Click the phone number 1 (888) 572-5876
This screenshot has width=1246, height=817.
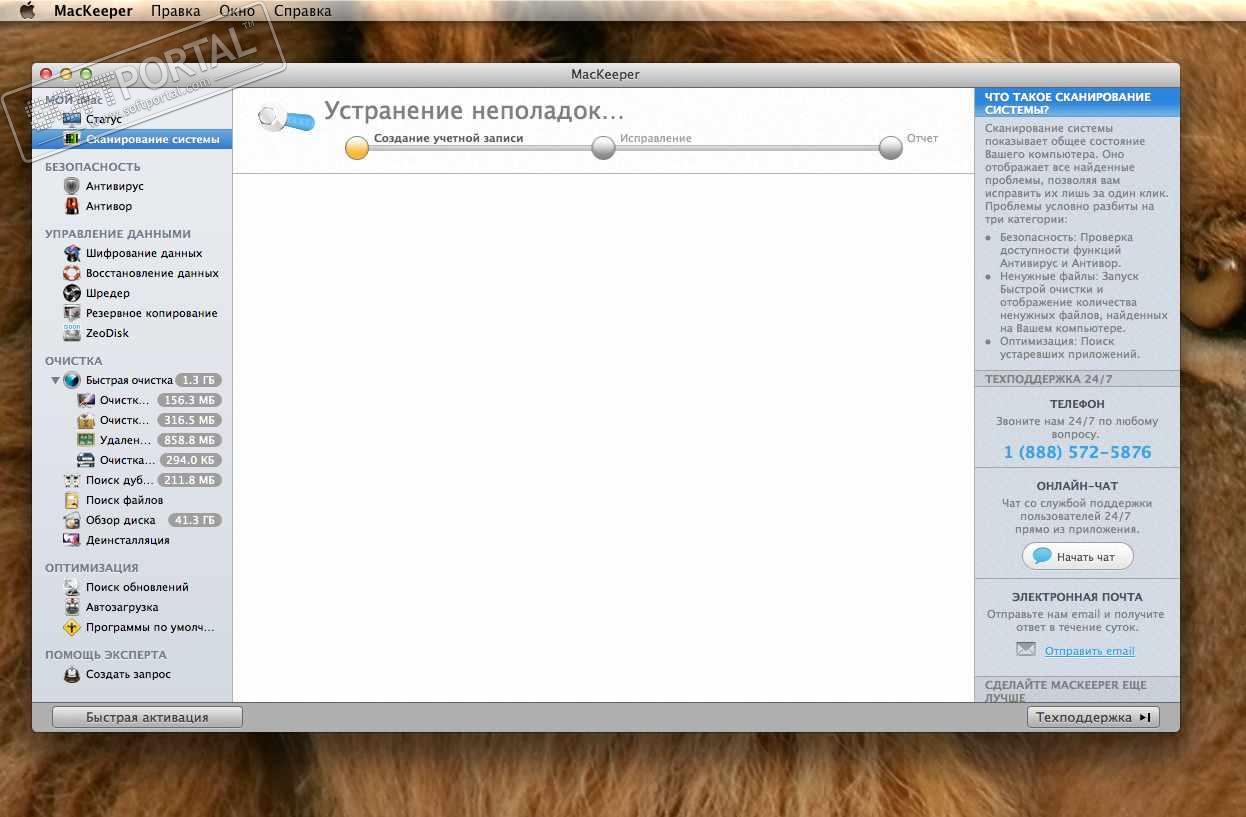1078,452
